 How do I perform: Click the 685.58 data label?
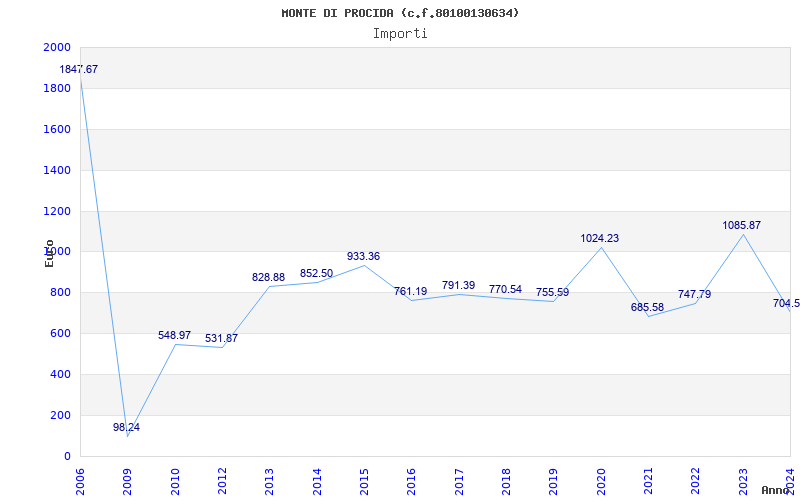click(x=647, y=307)
